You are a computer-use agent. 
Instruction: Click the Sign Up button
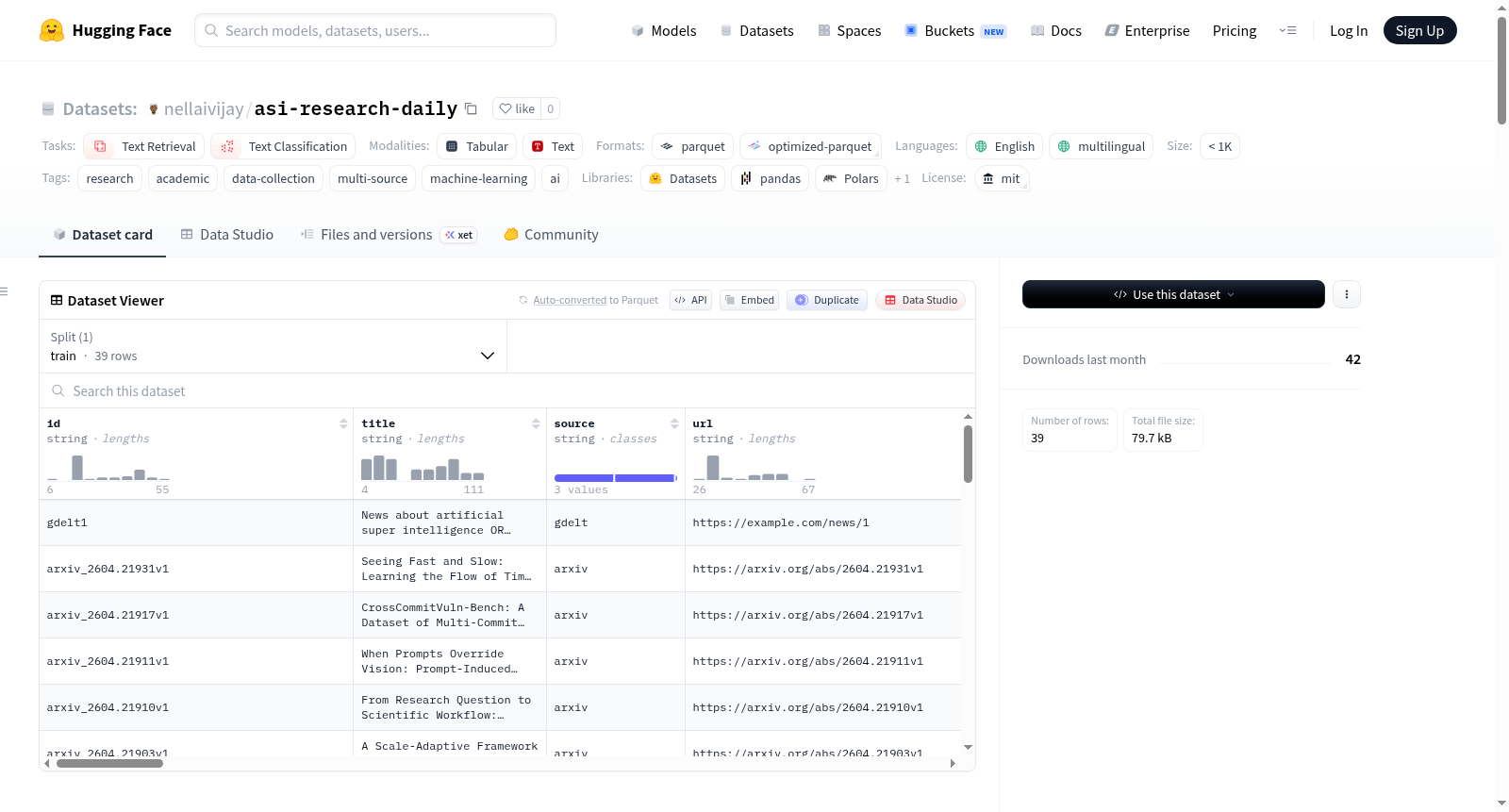coord(1419,30)
